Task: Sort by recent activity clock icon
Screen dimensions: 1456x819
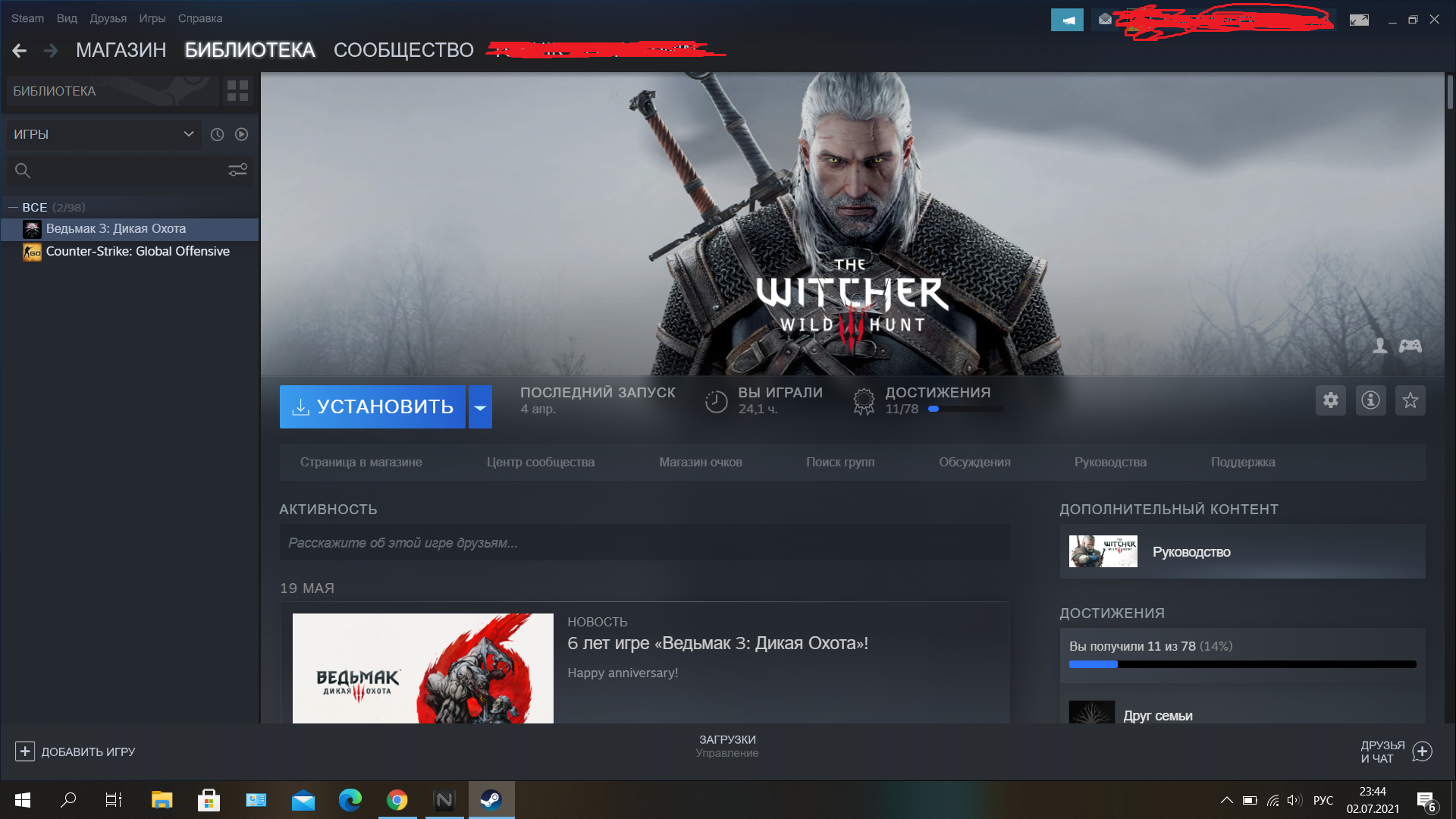Action: point(217,134)
